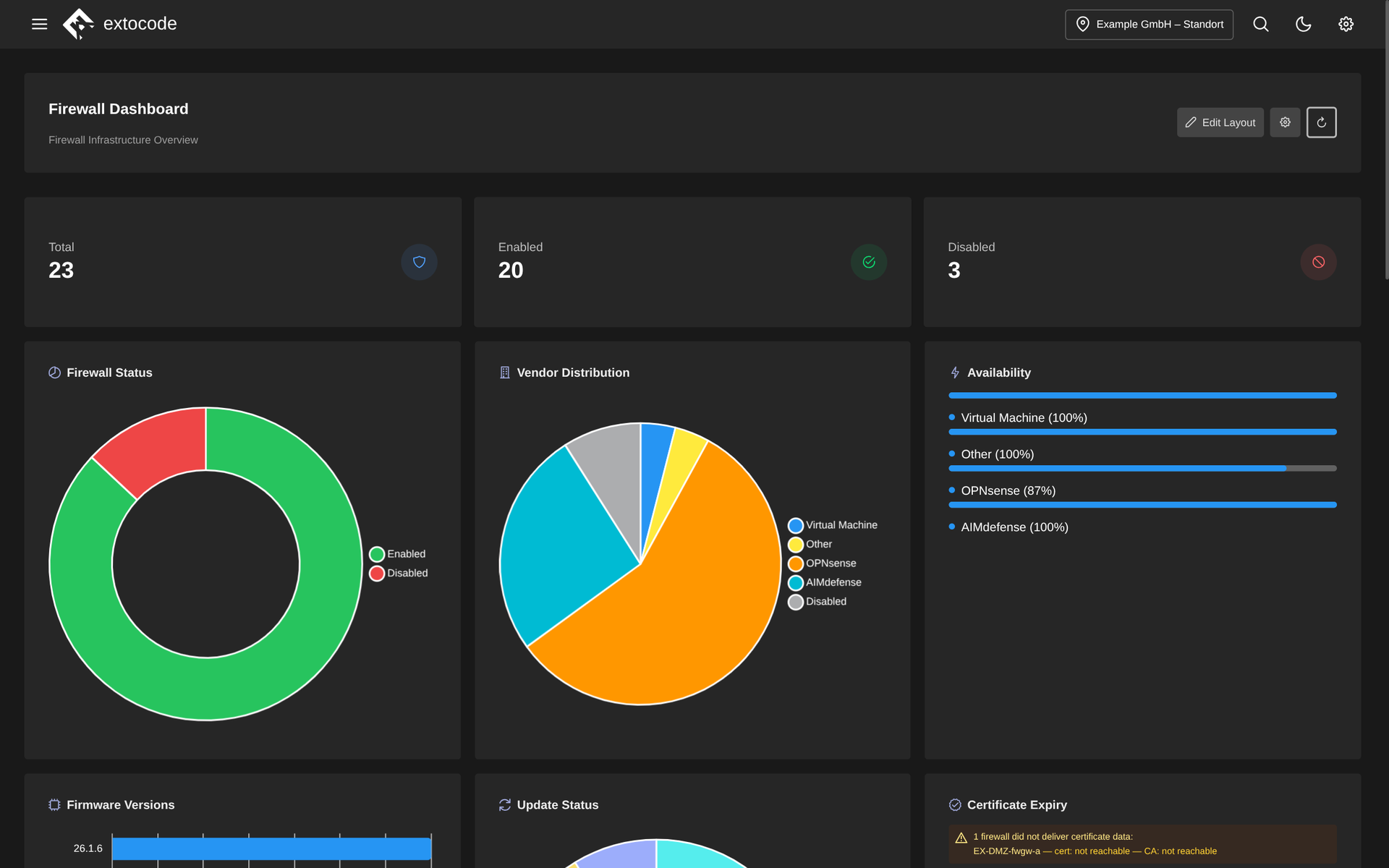The height and width of the screenshot is (868, 1389).
Task: Open the hamburger navigation menu
Action: pyautogui.click(x=40, y=24)
